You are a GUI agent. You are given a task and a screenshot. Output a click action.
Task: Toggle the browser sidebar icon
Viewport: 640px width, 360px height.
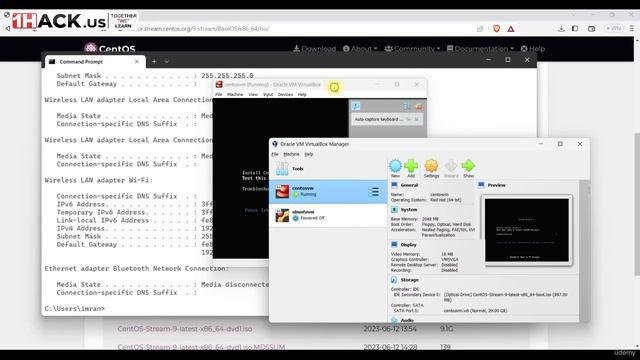click(575, 29)
